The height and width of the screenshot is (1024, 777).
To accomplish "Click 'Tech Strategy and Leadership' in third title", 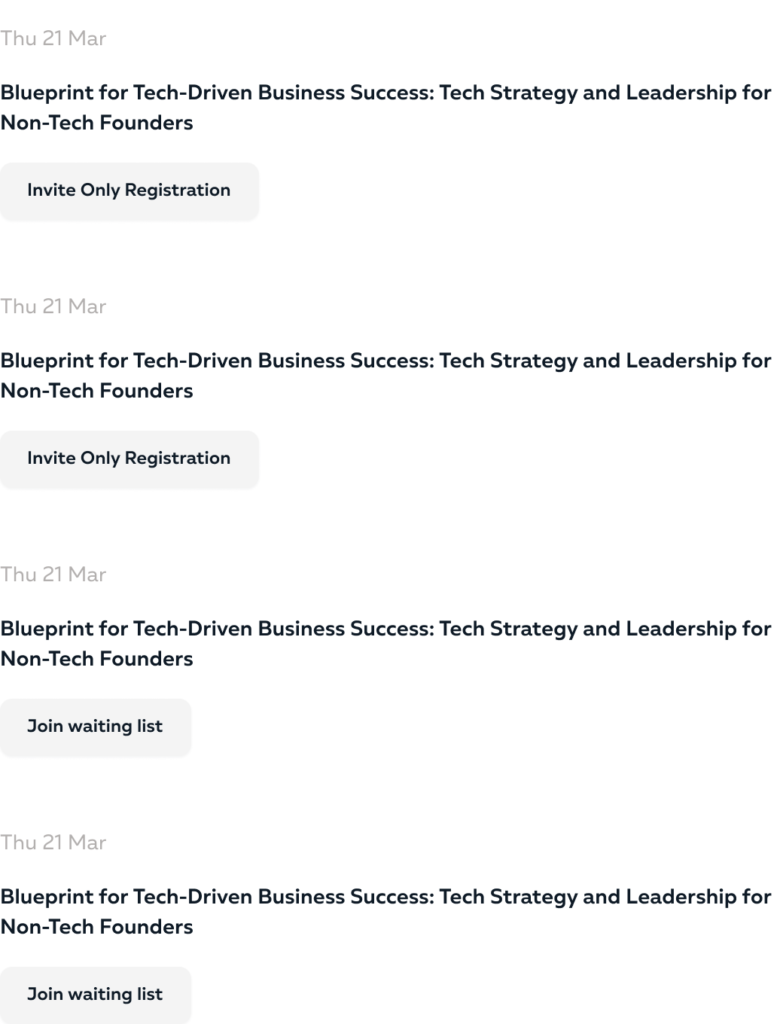I will pos(588,629).
